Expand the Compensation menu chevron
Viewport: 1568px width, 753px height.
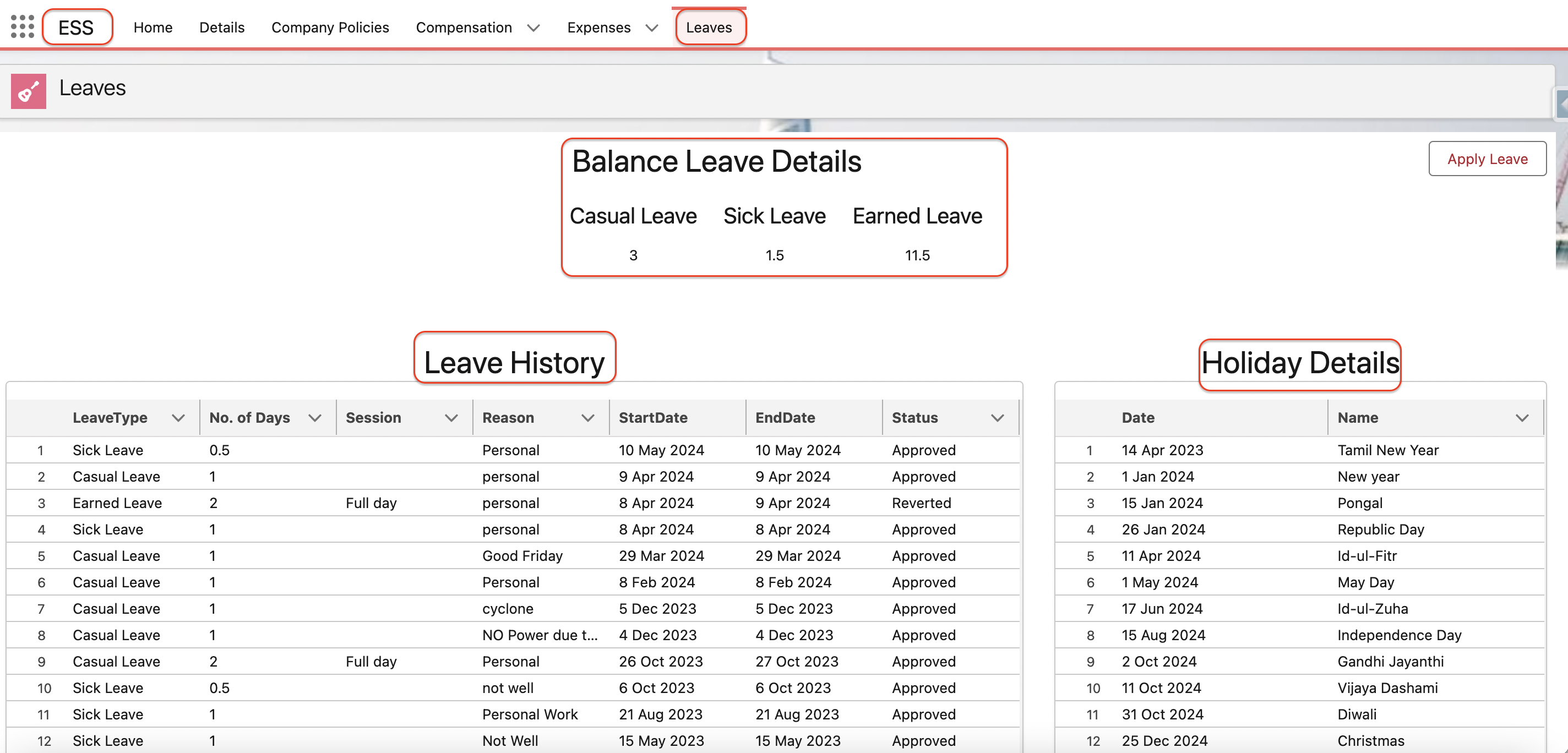(533, 28)
